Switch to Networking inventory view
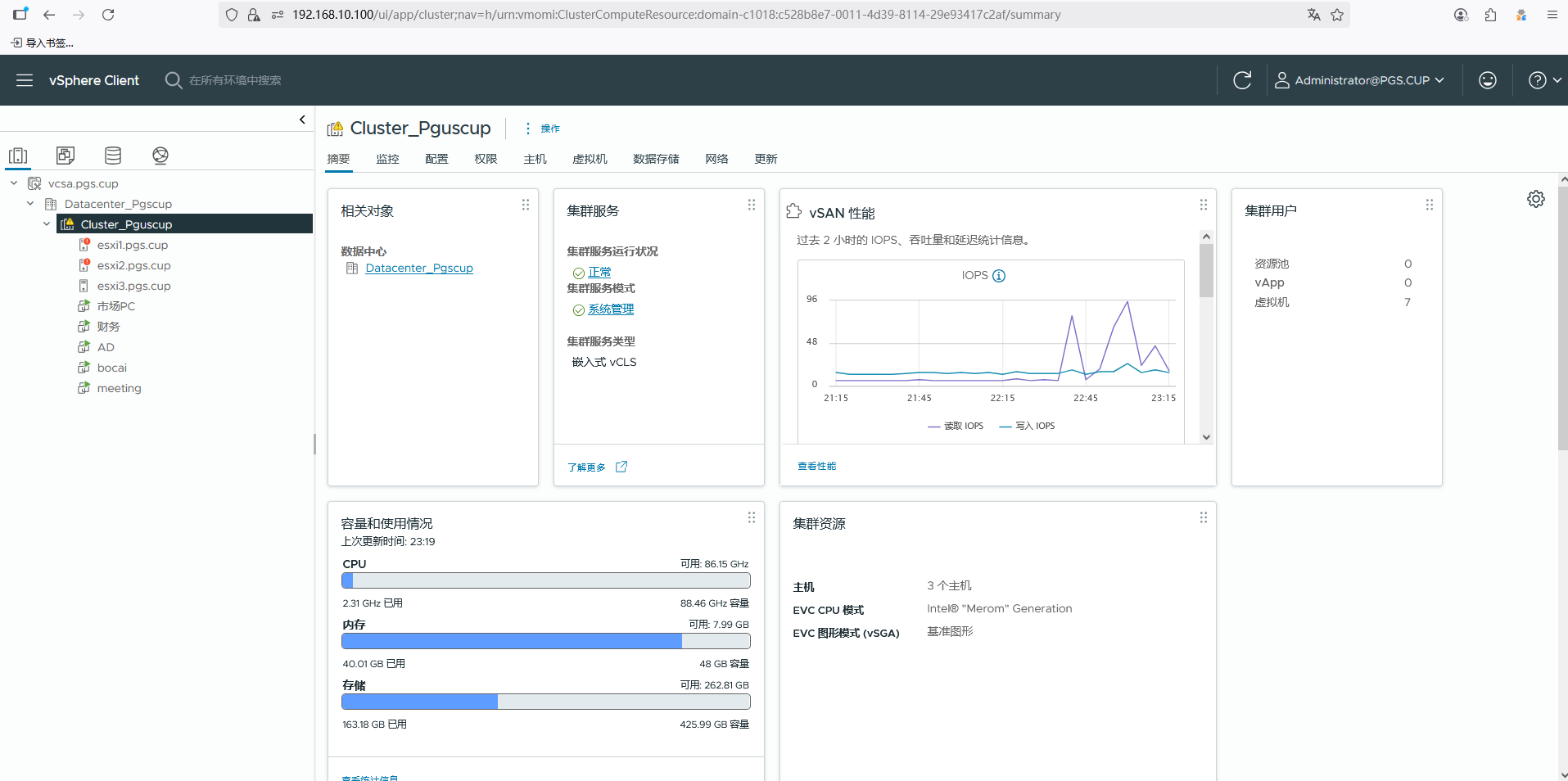Screen dimensions: 1568x781 click(160, 155)
